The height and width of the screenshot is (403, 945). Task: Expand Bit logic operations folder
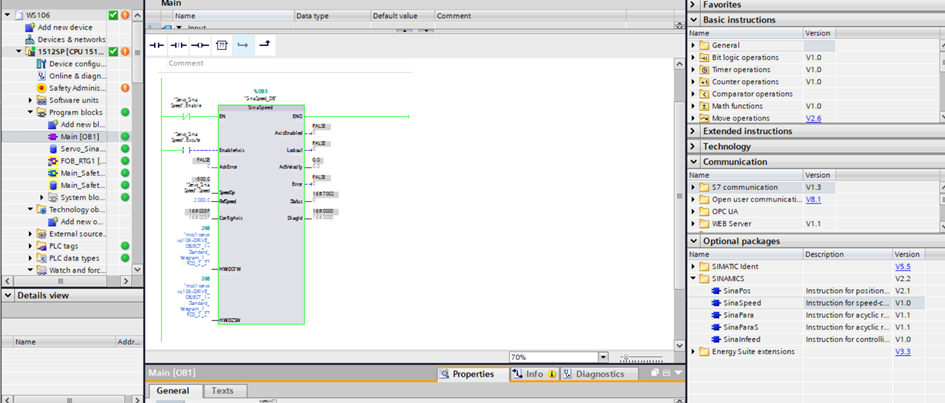click(x=694, y=57)
